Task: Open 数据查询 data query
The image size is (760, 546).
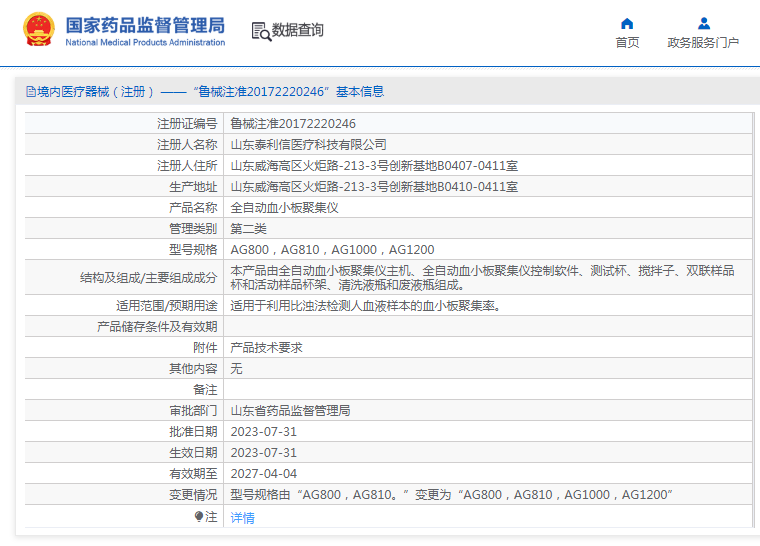Action: (297, 30)
